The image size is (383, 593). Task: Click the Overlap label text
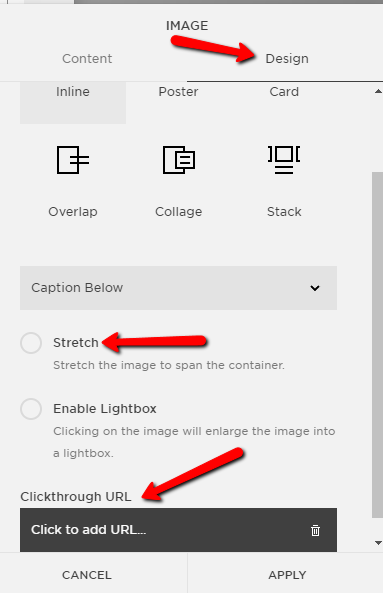point(73,212)
